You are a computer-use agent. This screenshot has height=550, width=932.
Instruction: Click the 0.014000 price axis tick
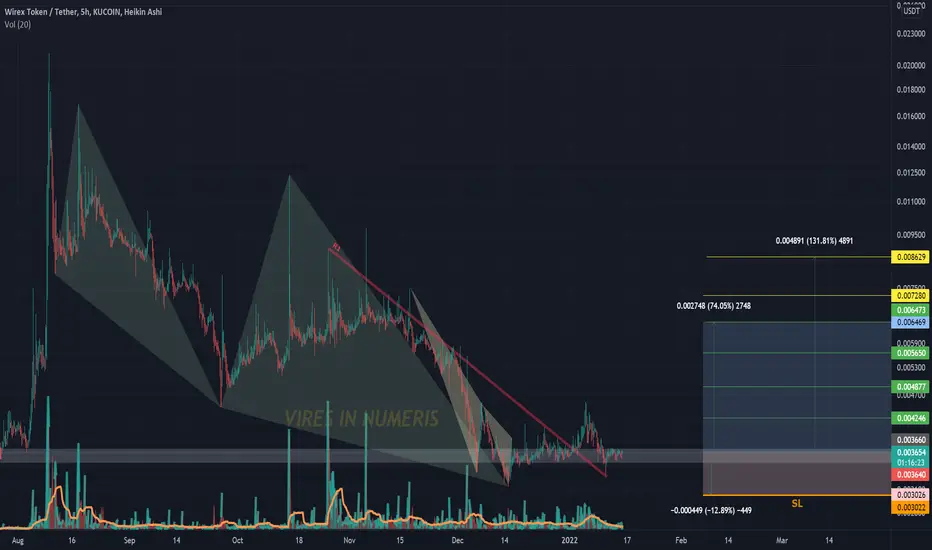click(911, 146)
